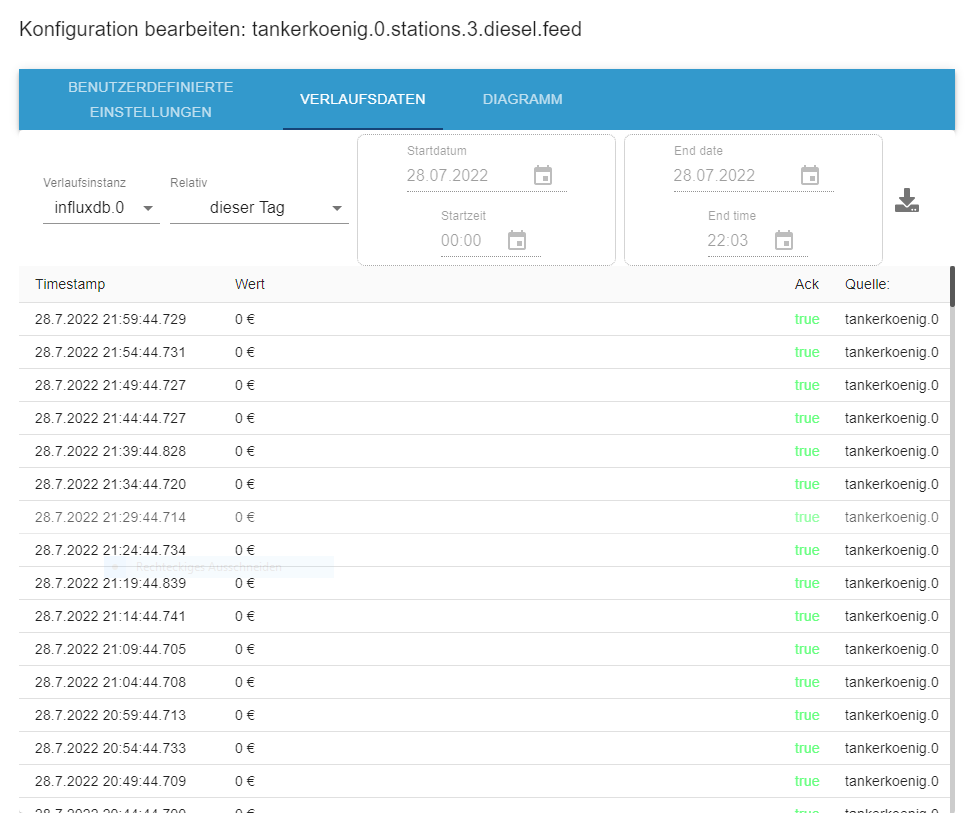Viewport: 970px width, 814px height.
Task: Select row with timestamp 20:54:44.733
Action: [x=484, y=748]
